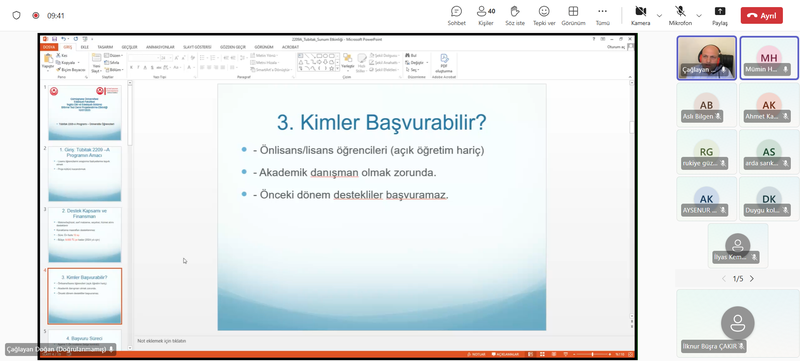Share screen with Paylaş
800x361 pixels.
pyautogui.click(x=720, y=16)
